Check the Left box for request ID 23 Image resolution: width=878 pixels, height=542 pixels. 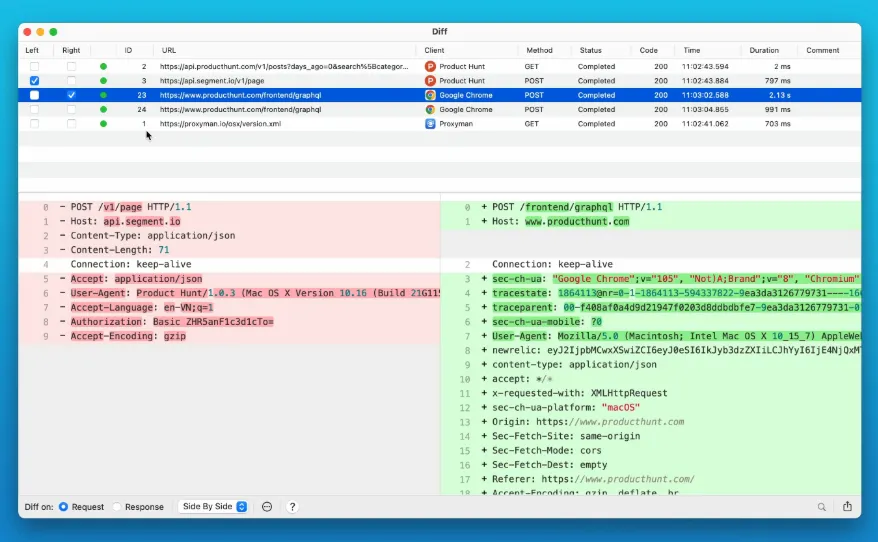pyautogui.click(x=34, y=95)
